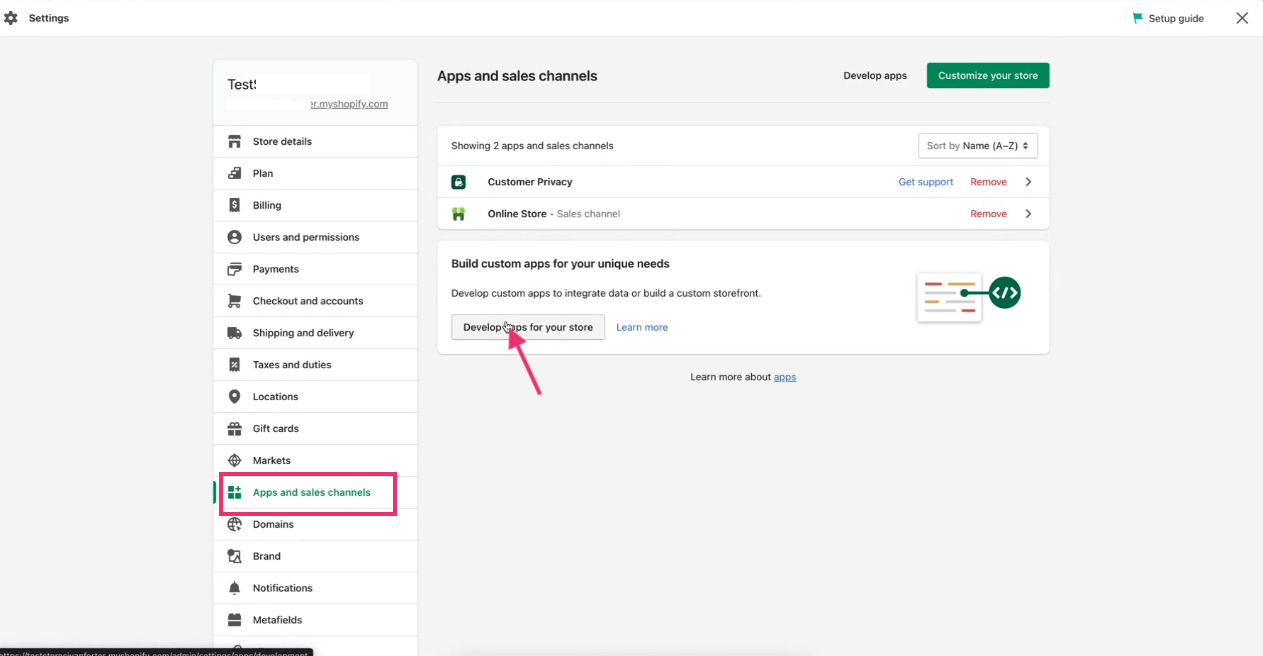Click the Gift cards gift icon
Screen dimensions: 1263x656
[234, 428]
